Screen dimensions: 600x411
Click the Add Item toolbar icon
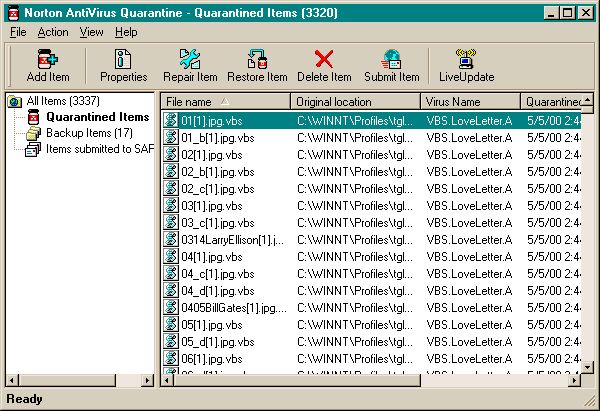tap(48, 66)
